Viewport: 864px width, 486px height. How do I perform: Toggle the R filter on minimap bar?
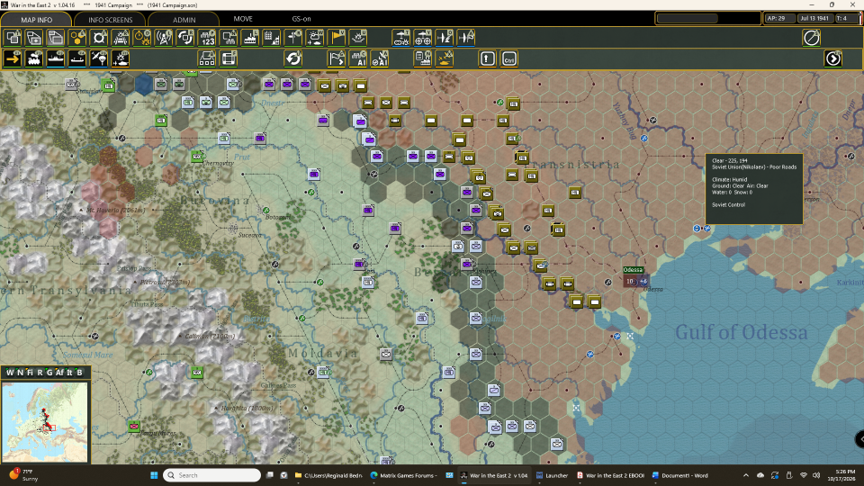click(x=40, y=372)
